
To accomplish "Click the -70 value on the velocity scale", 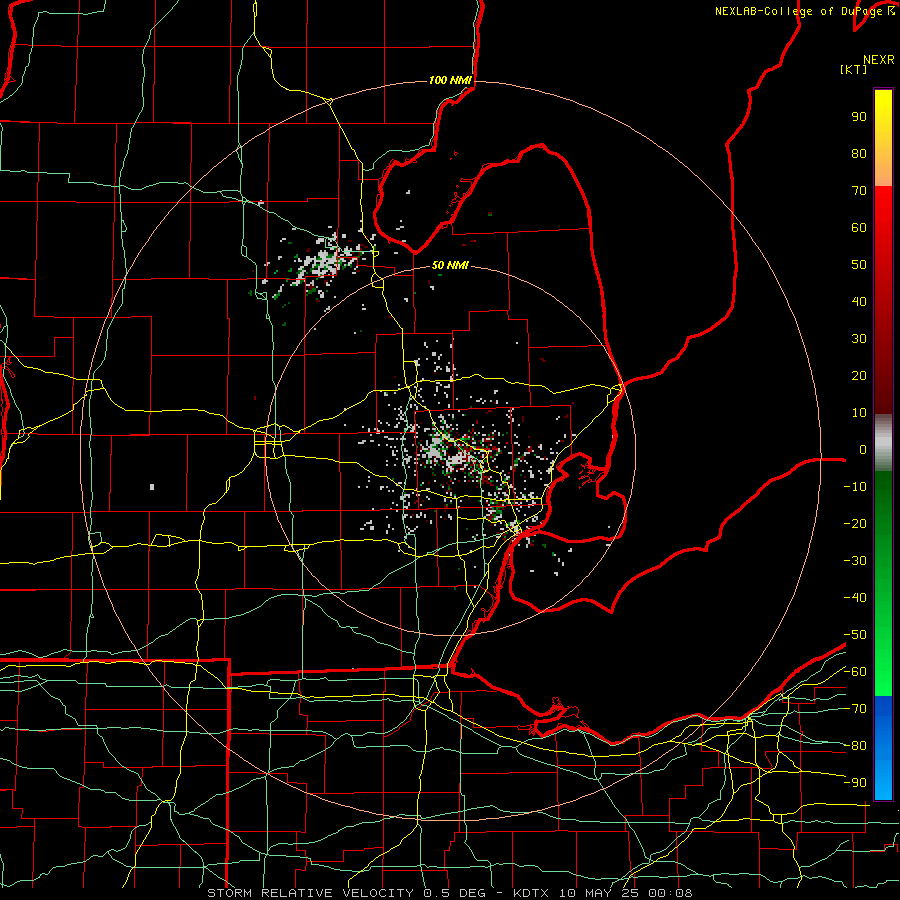I will (855, 709).
